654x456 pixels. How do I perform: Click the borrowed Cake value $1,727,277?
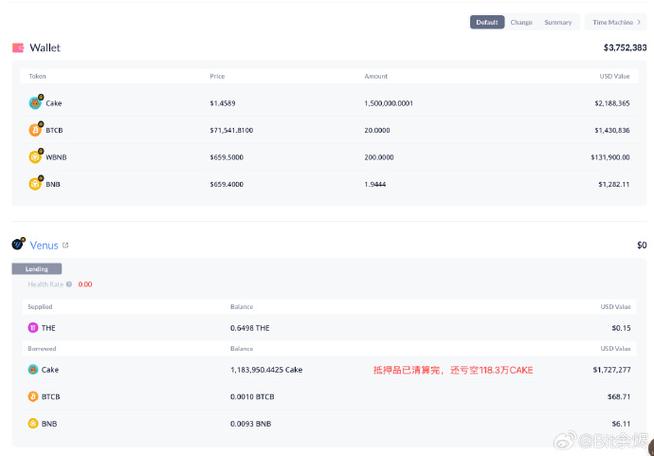(612, 370)
